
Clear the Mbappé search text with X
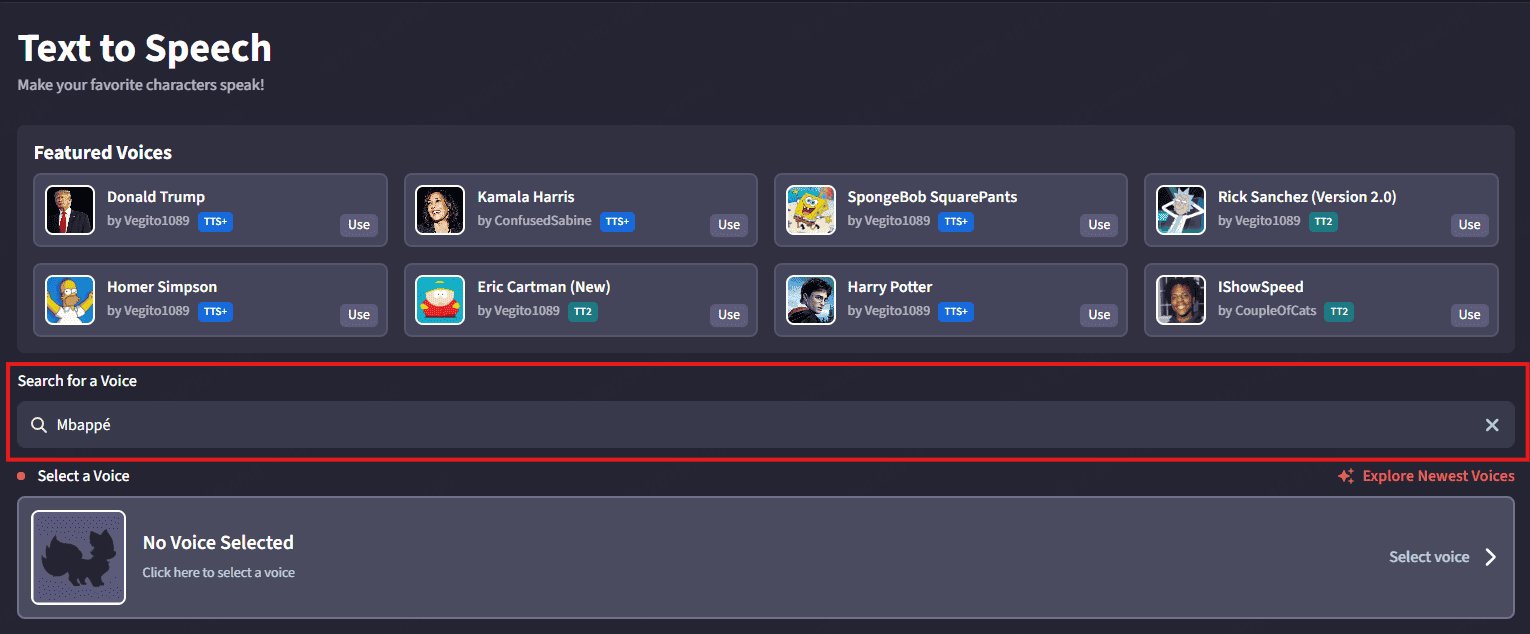pos(1492,425)
